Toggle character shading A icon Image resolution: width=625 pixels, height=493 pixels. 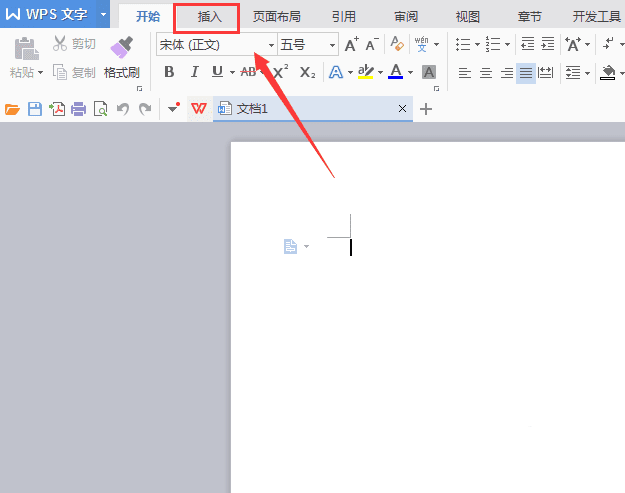click(429, 72)
